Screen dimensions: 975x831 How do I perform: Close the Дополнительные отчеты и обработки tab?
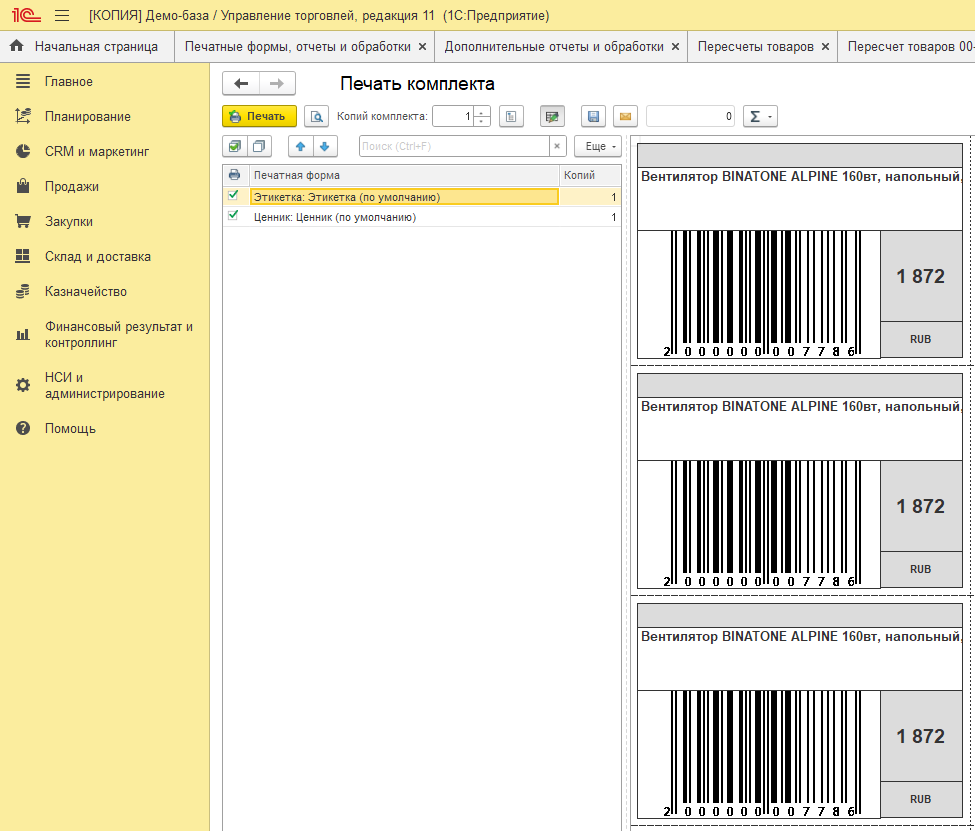pos(675,47)
